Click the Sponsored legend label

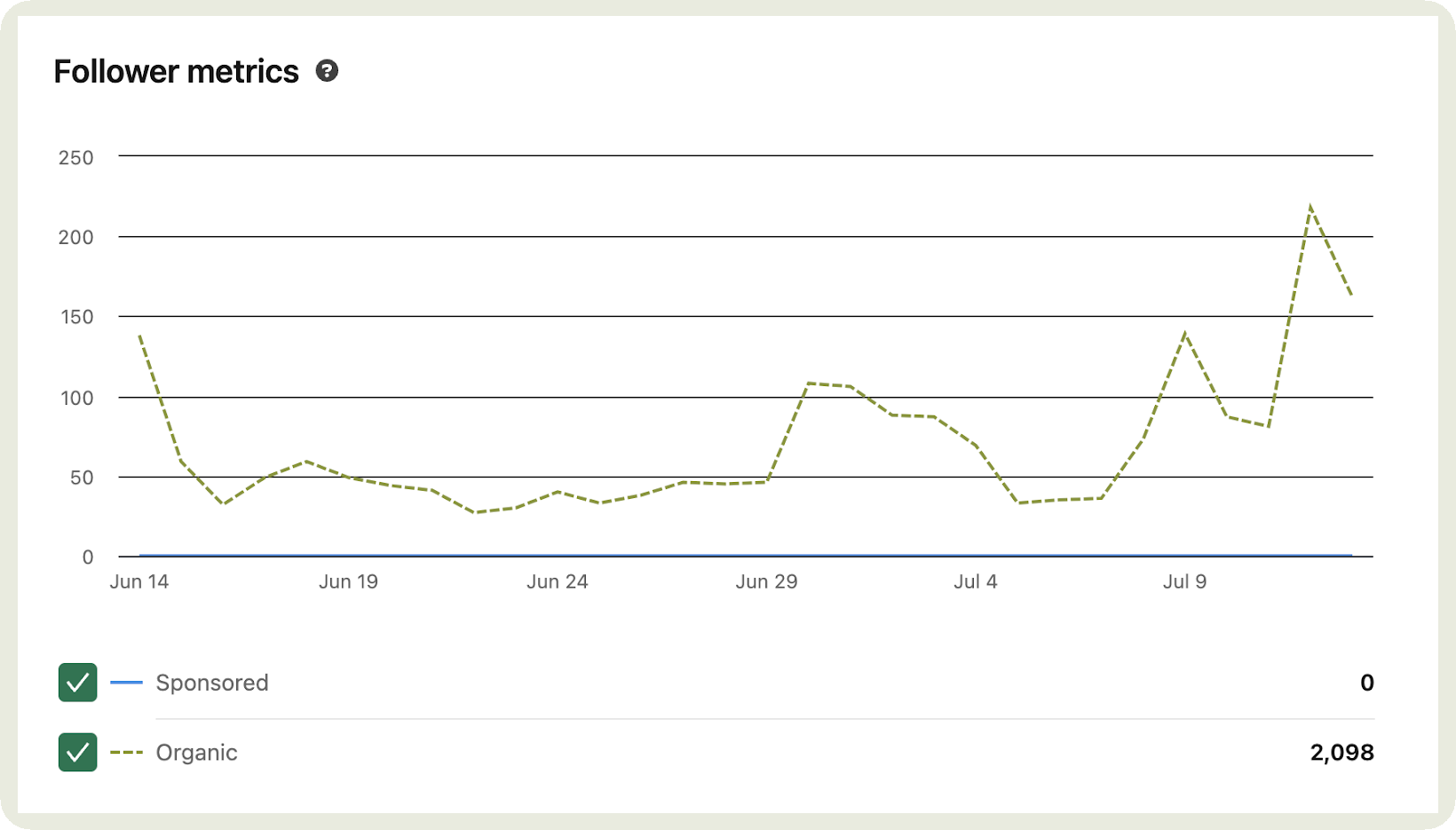click(x=212, y=683)
